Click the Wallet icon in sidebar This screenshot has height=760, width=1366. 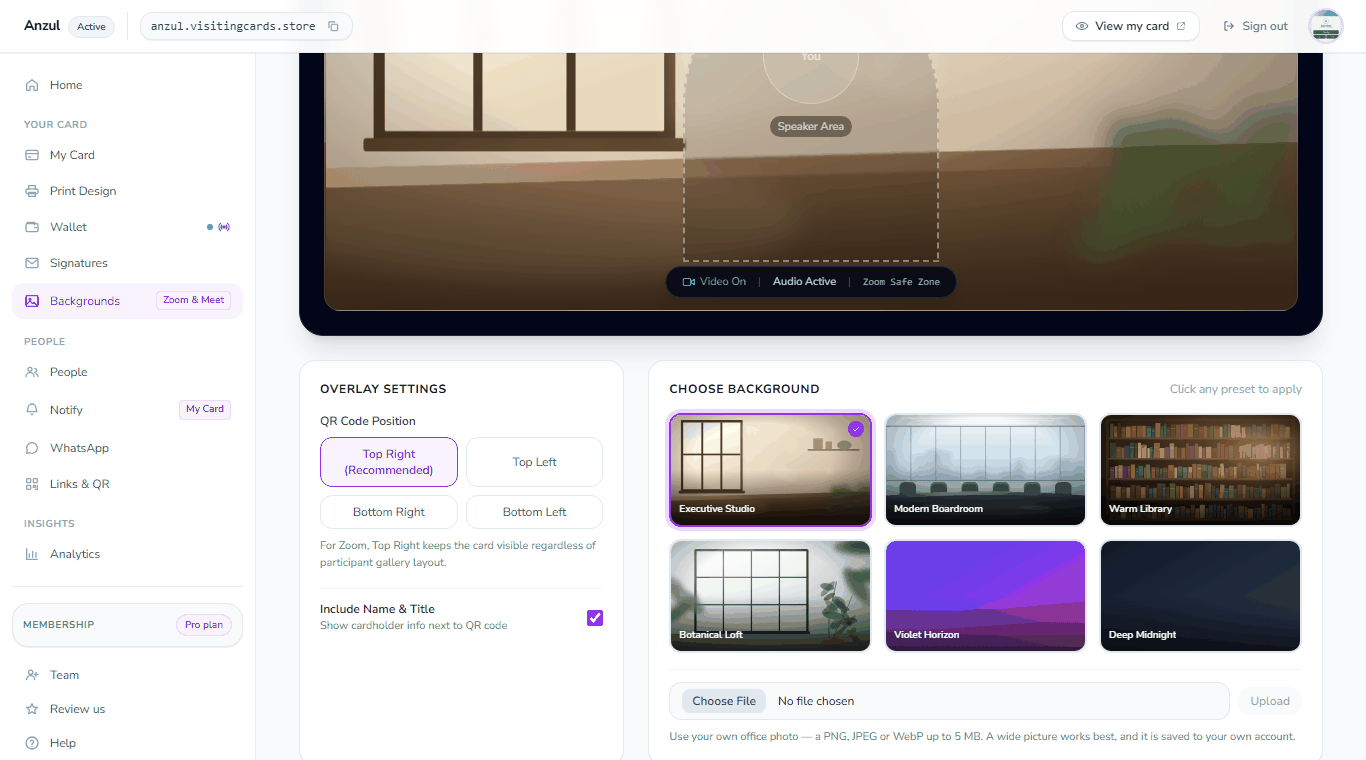(x=32, y=227)
